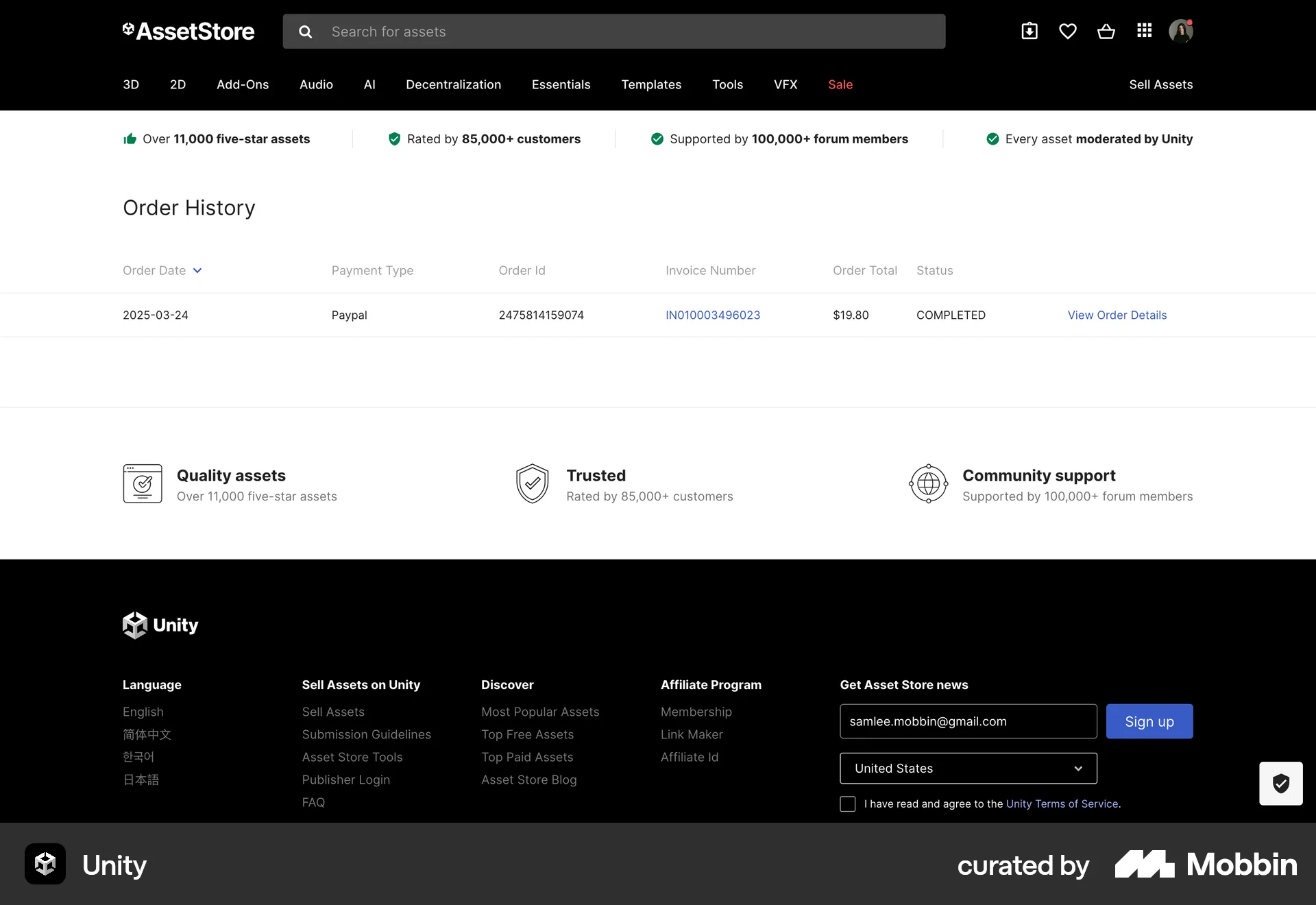Viewport: 1316px width, 905px height.
Task: Select the 3D category
Action: [x=131, y=84]
